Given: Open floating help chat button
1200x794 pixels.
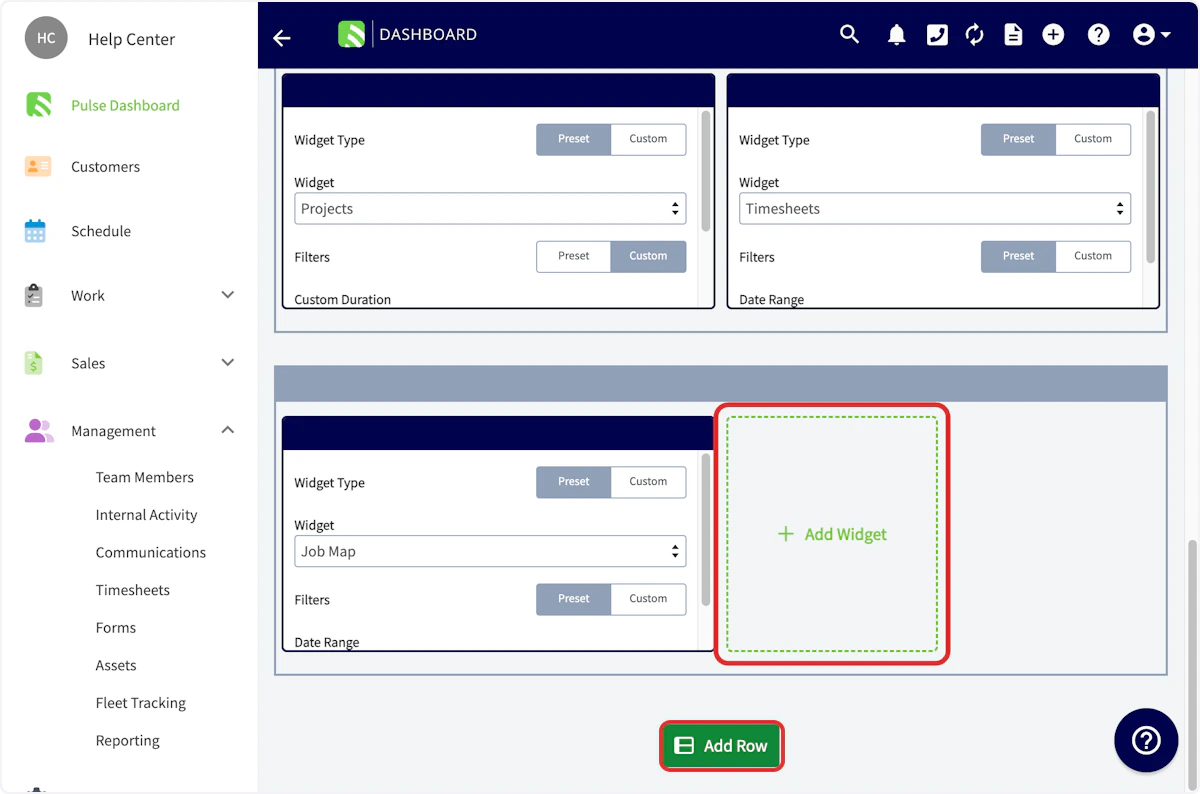Looking at the screenshot, I should point(1146,740).
